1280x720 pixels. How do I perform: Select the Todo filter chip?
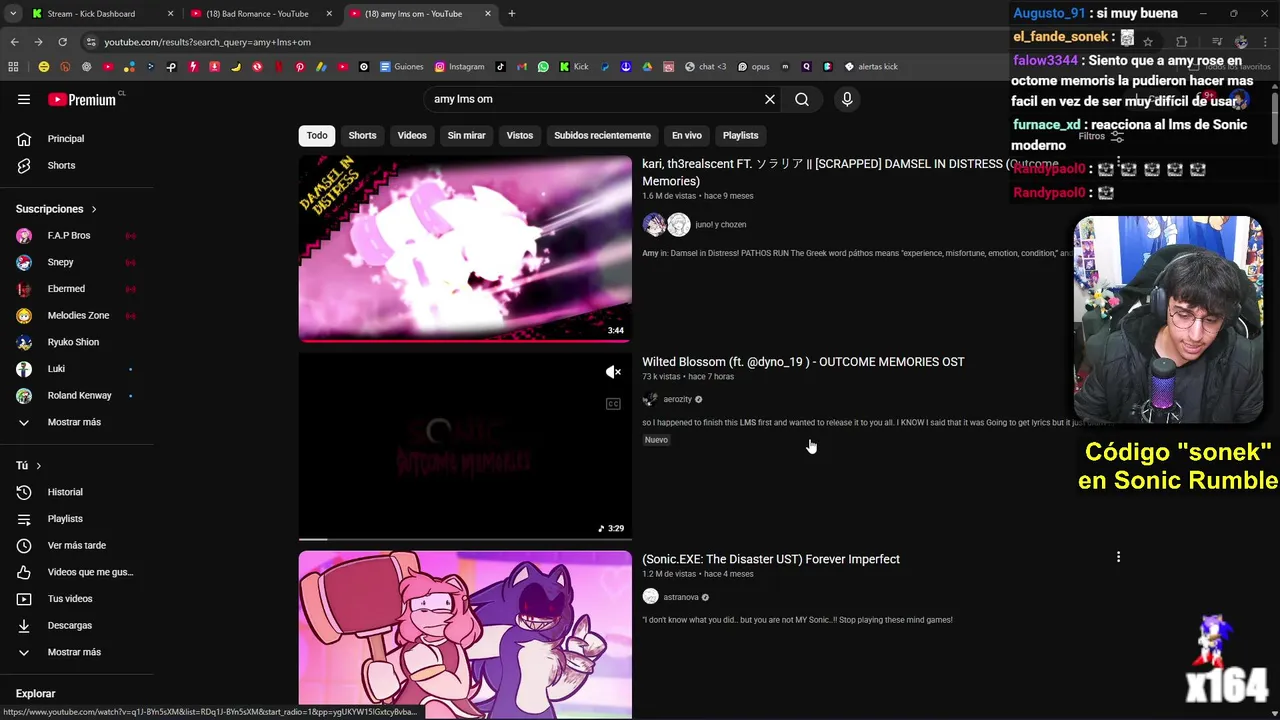click(317, 135)
